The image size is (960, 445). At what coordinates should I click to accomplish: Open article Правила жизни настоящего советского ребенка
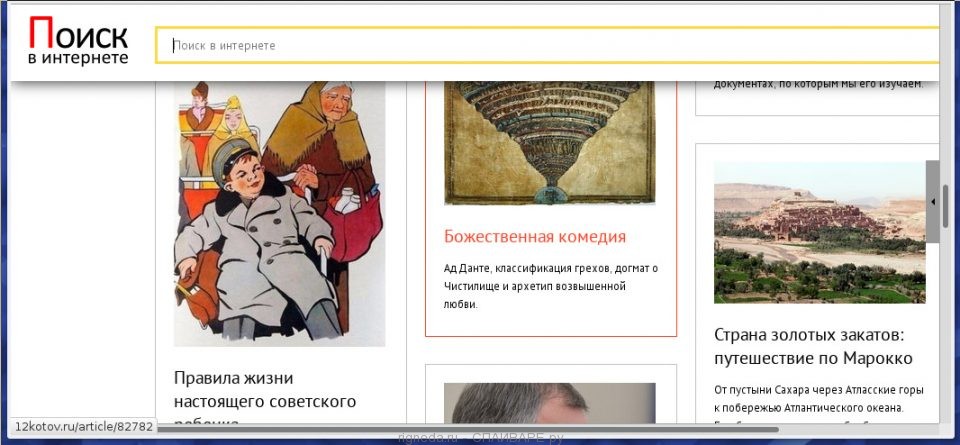pos(265,400)
